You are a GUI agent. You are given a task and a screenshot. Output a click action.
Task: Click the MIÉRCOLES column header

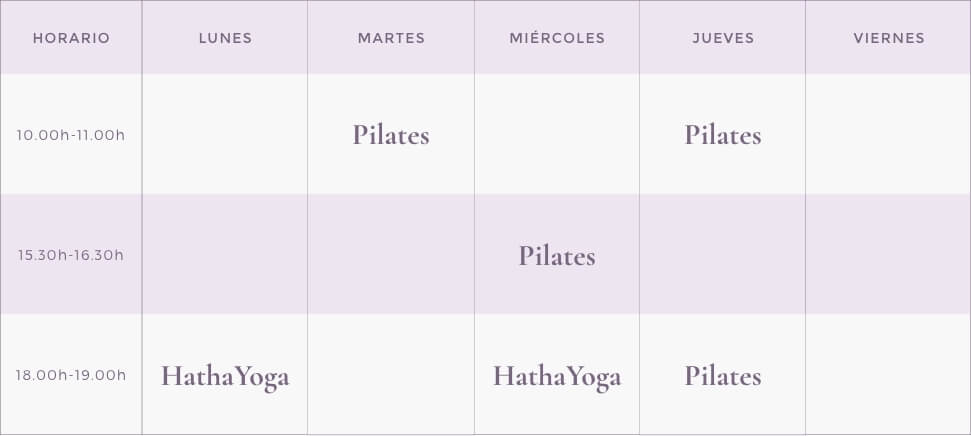tap(557, 39)
